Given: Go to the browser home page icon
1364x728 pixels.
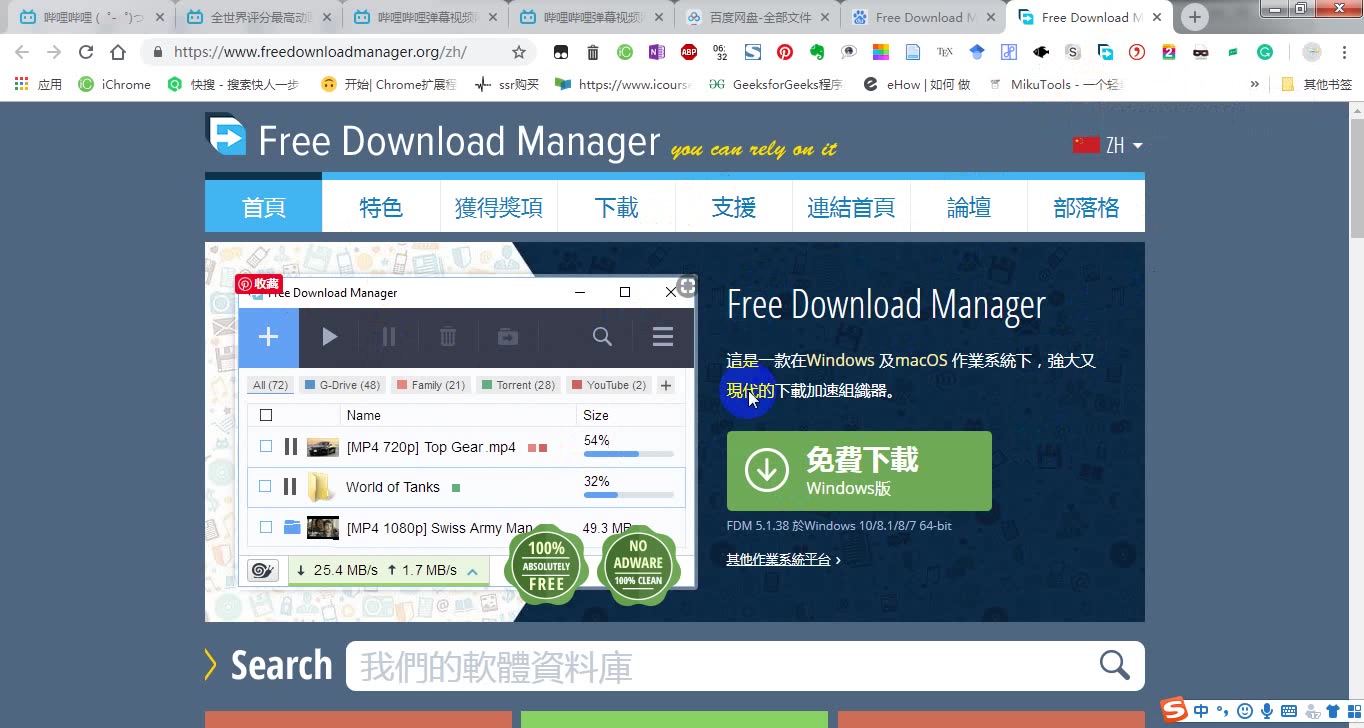Looking at the screenshot, I should [118, 52].
